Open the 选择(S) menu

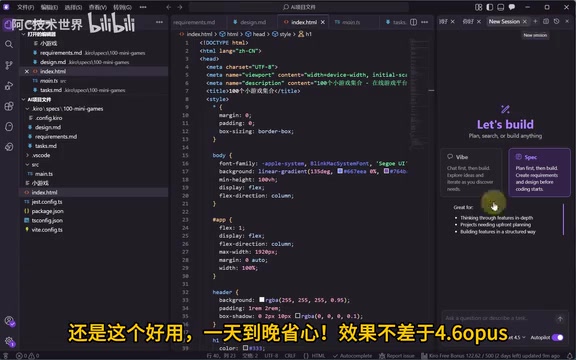click(73, 7)
